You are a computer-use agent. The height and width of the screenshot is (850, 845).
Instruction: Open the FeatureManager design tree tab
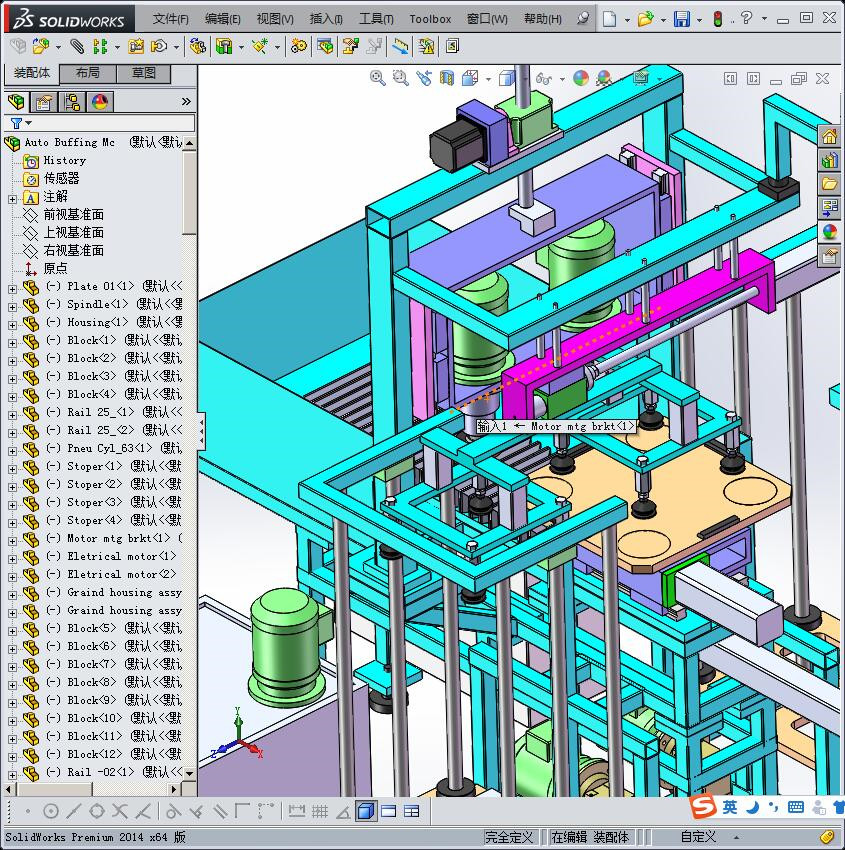tap(16, 101)
